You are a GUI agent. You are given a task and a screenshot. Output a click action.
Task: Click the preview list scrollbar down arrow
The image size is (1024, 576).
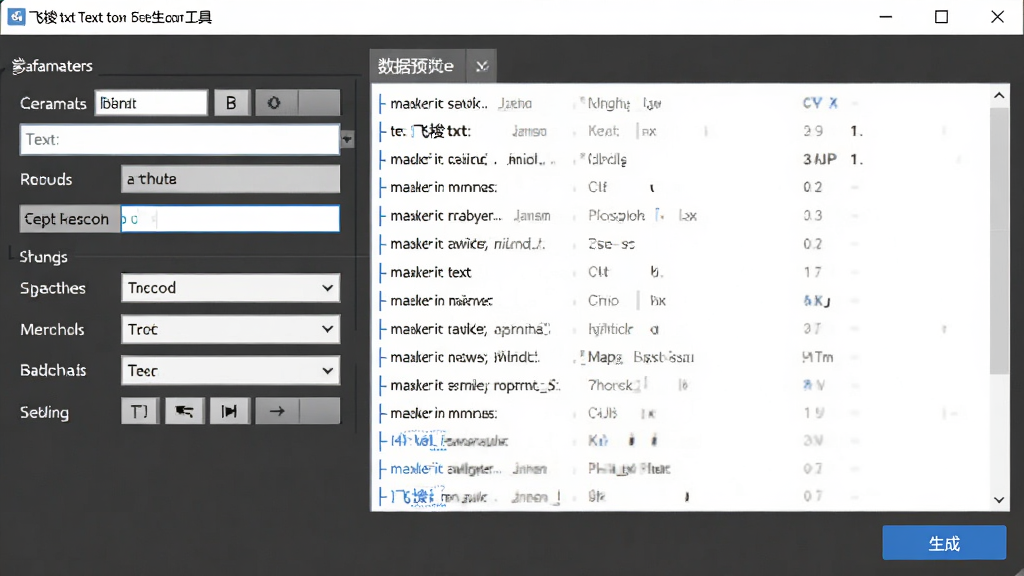(999, 500)
